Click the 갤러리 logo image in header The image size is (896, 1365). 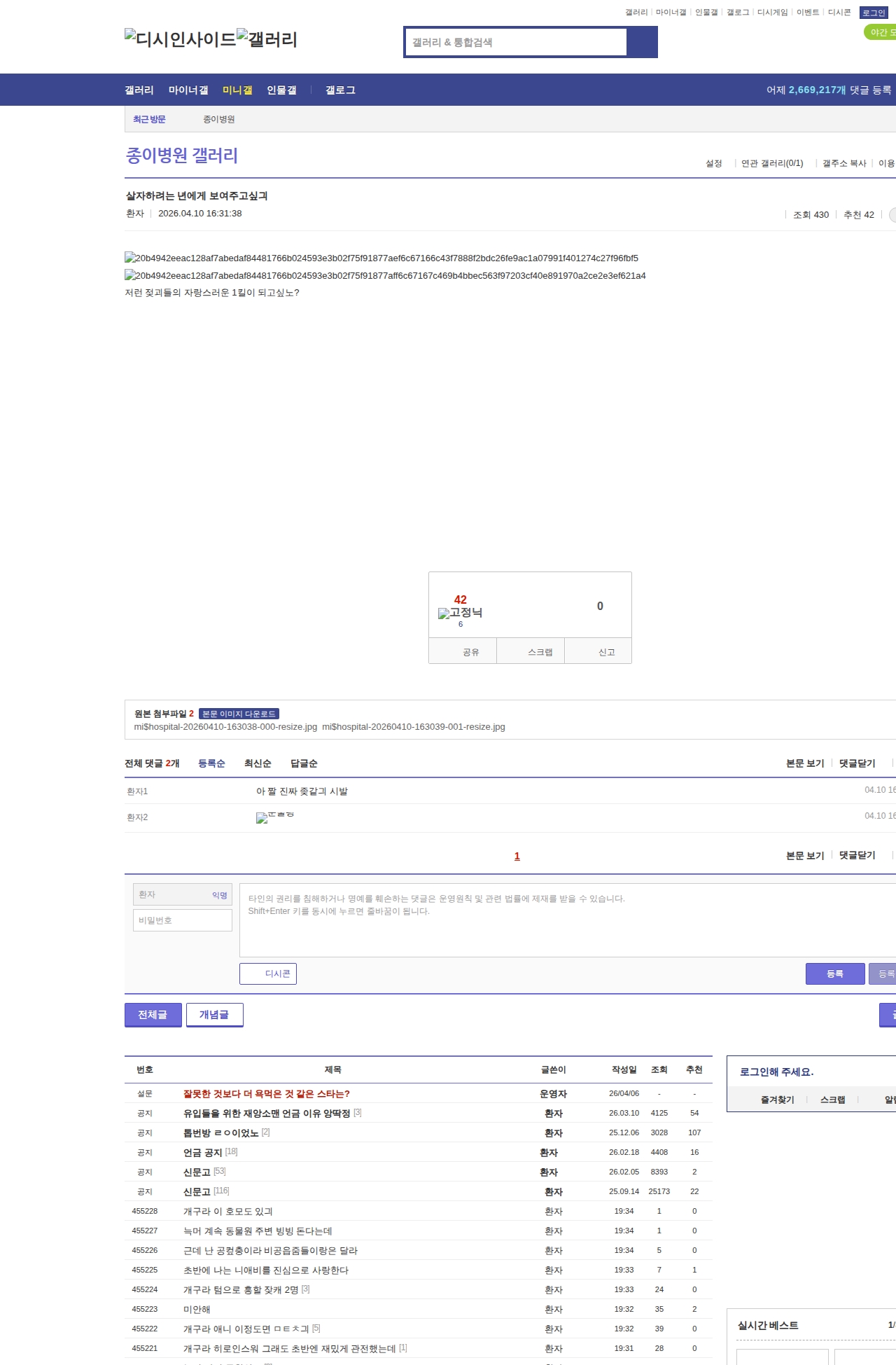[x=267, y=39]
